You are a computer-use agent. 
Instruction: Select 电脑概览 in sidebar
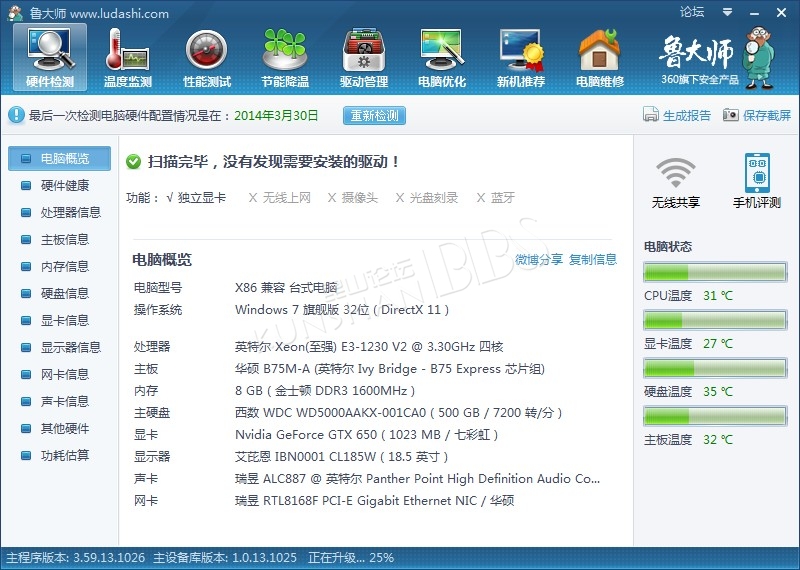tap(60, 159)
